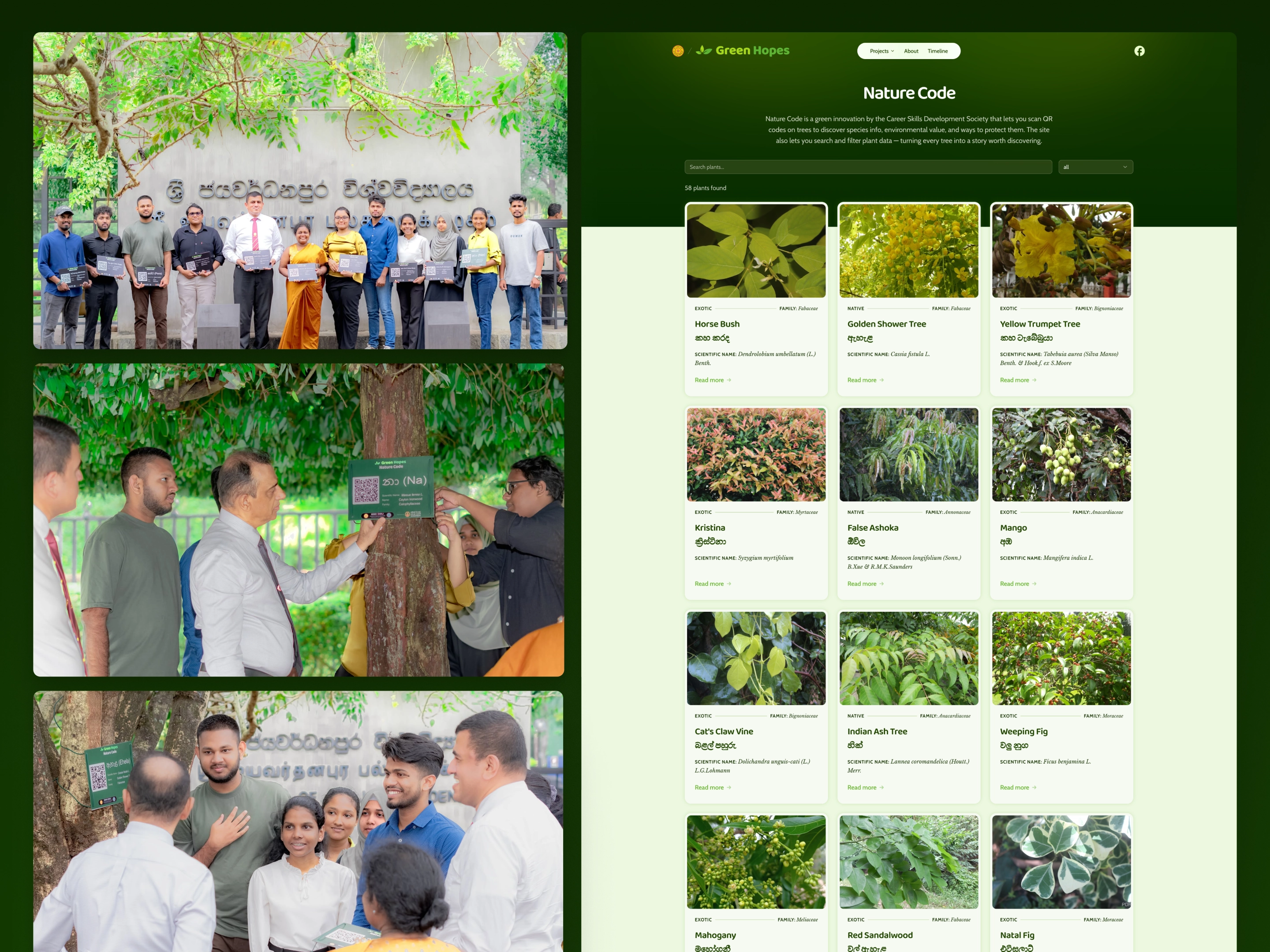The height and width of the screenshot is (952, 1270).
Task: Click the Mahogany card title
Action: point(715,935)
